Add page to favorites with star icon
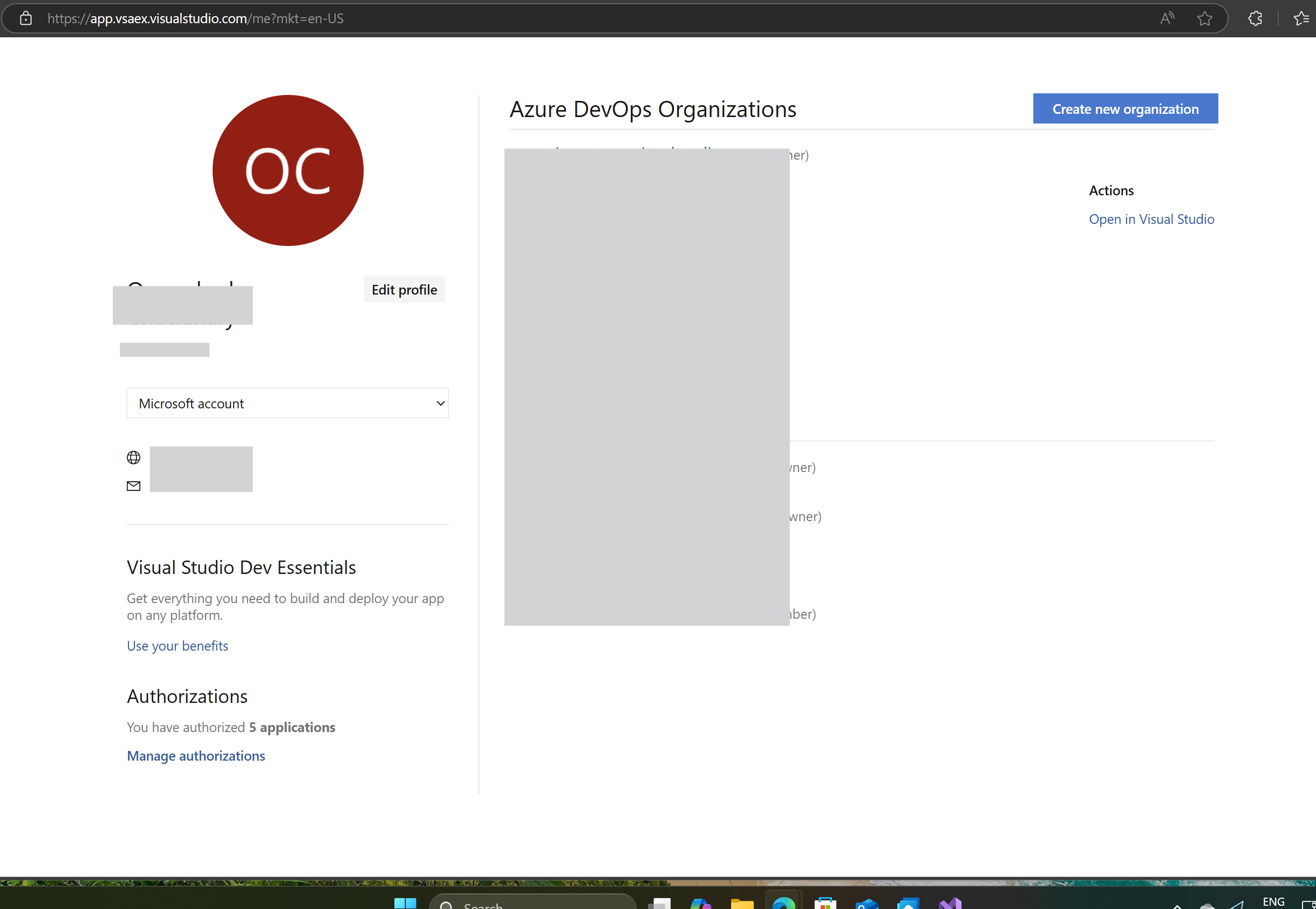Viewport: 1316px width, 909px height. (1204, 18)
